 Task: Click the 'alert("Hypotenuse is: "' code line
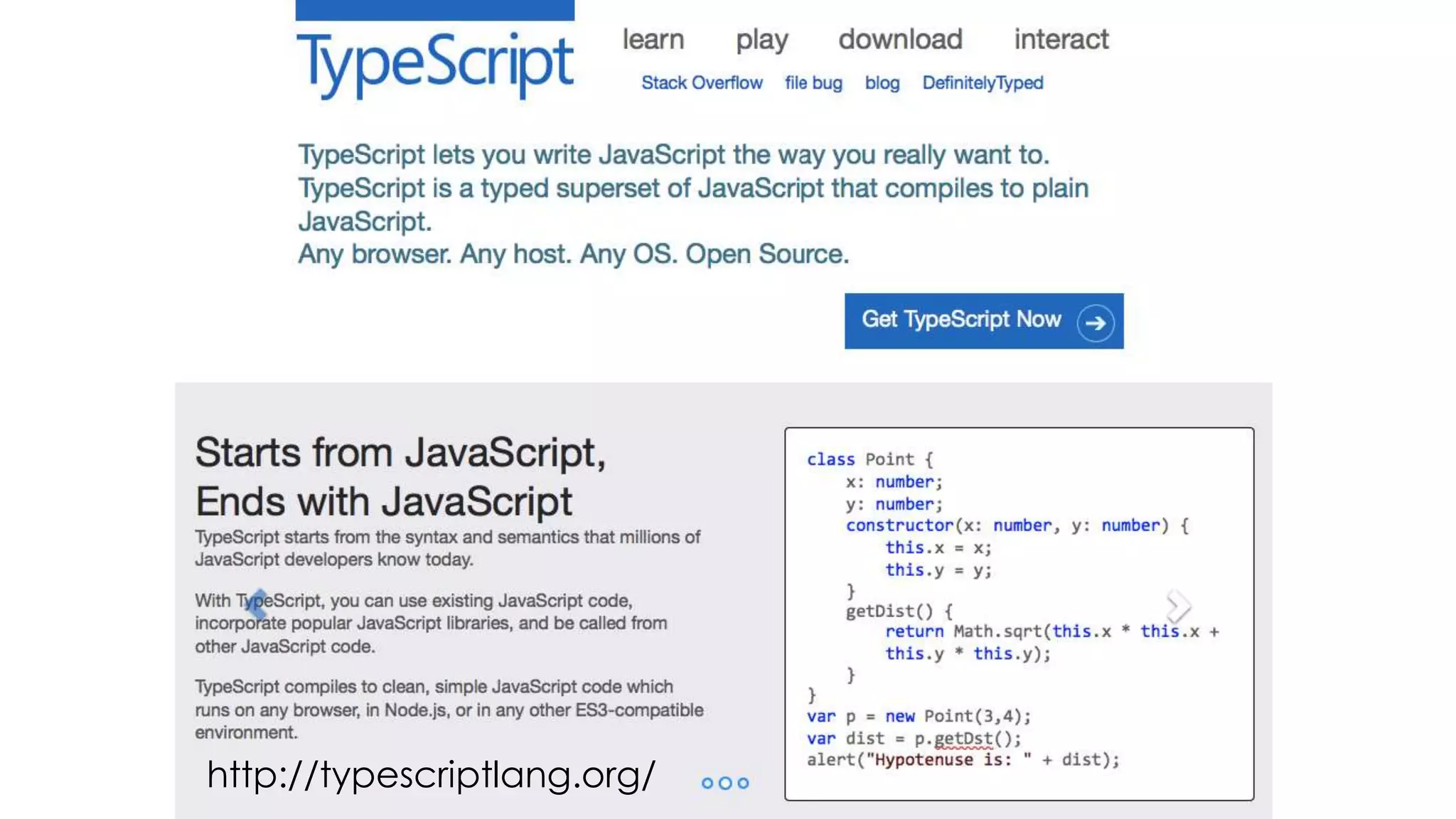tap(963, 759)
